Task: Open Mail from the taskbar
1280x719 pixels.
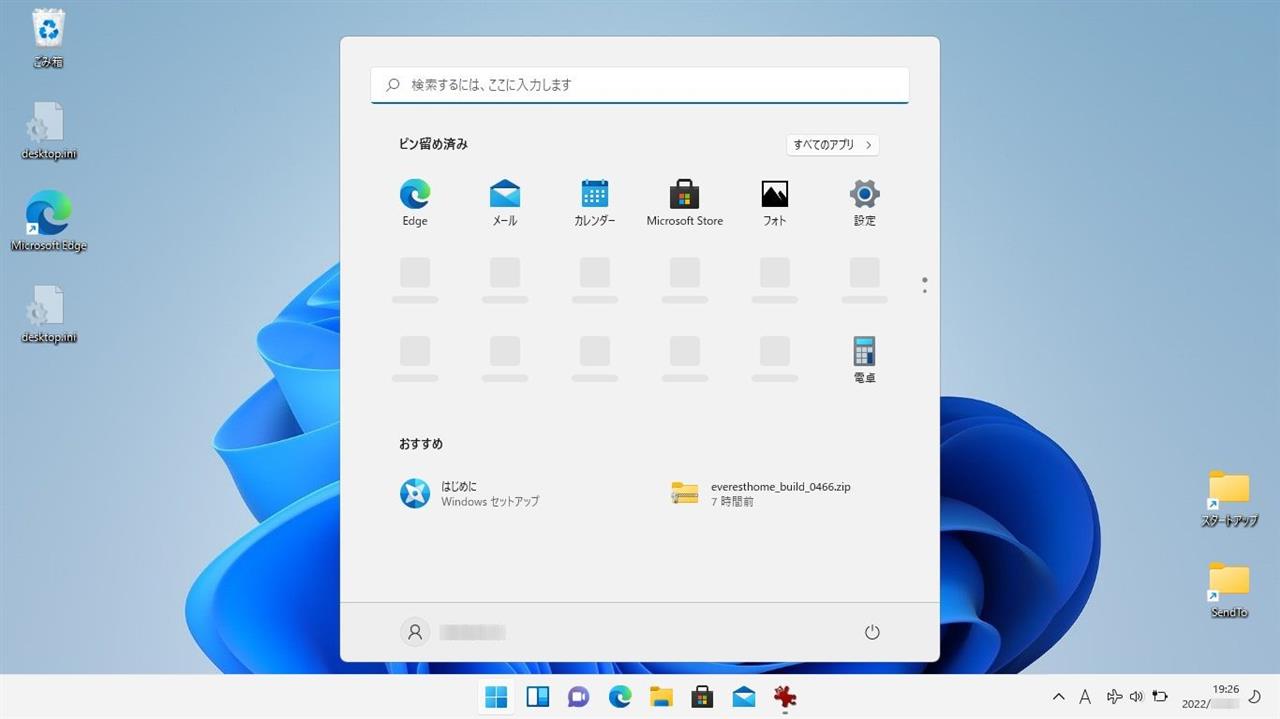Action: [x=744, y=697]
